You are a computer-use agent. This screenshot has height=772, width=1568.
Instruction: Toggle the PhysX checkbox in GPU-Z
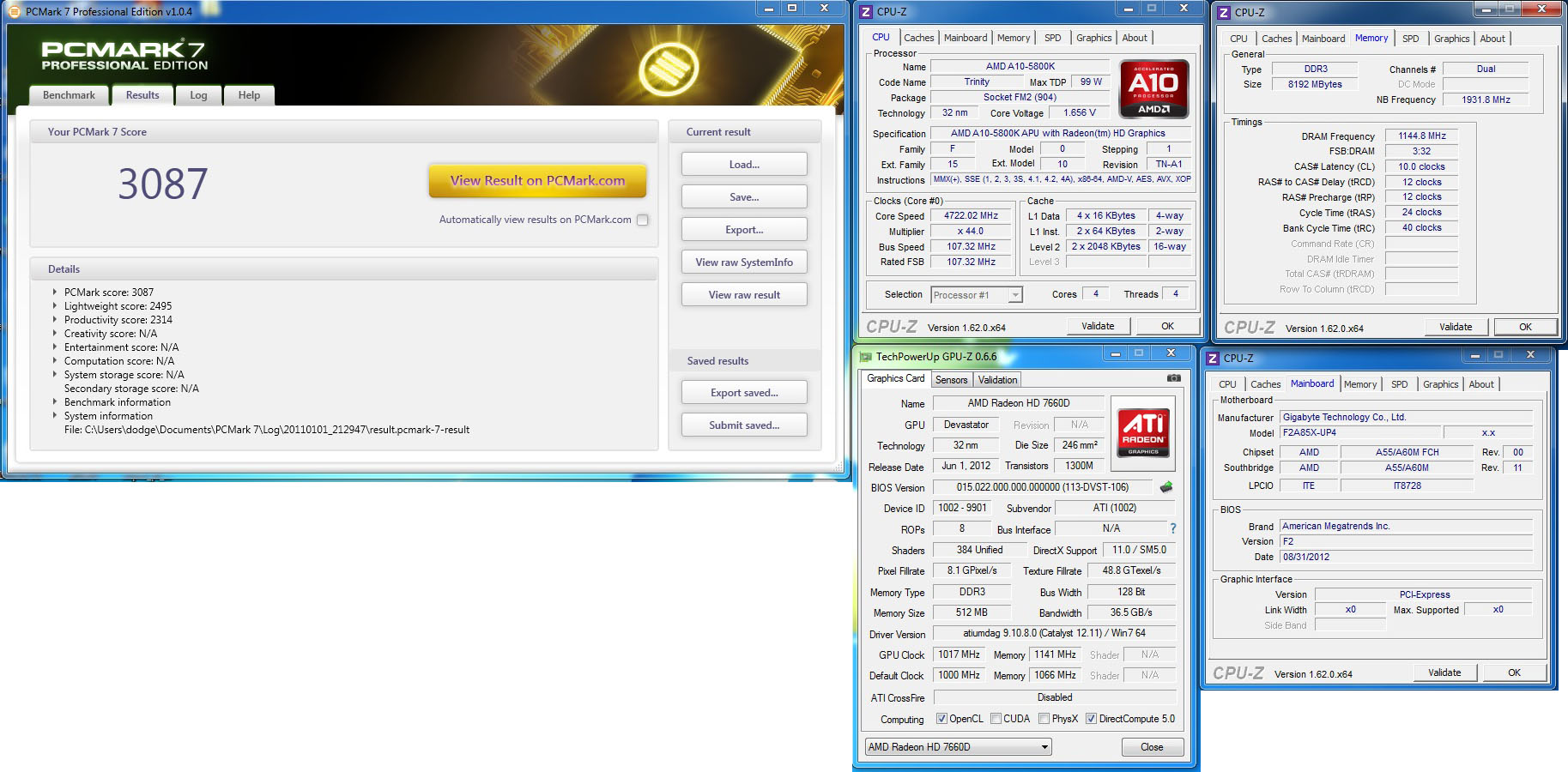click(1044, 719)
